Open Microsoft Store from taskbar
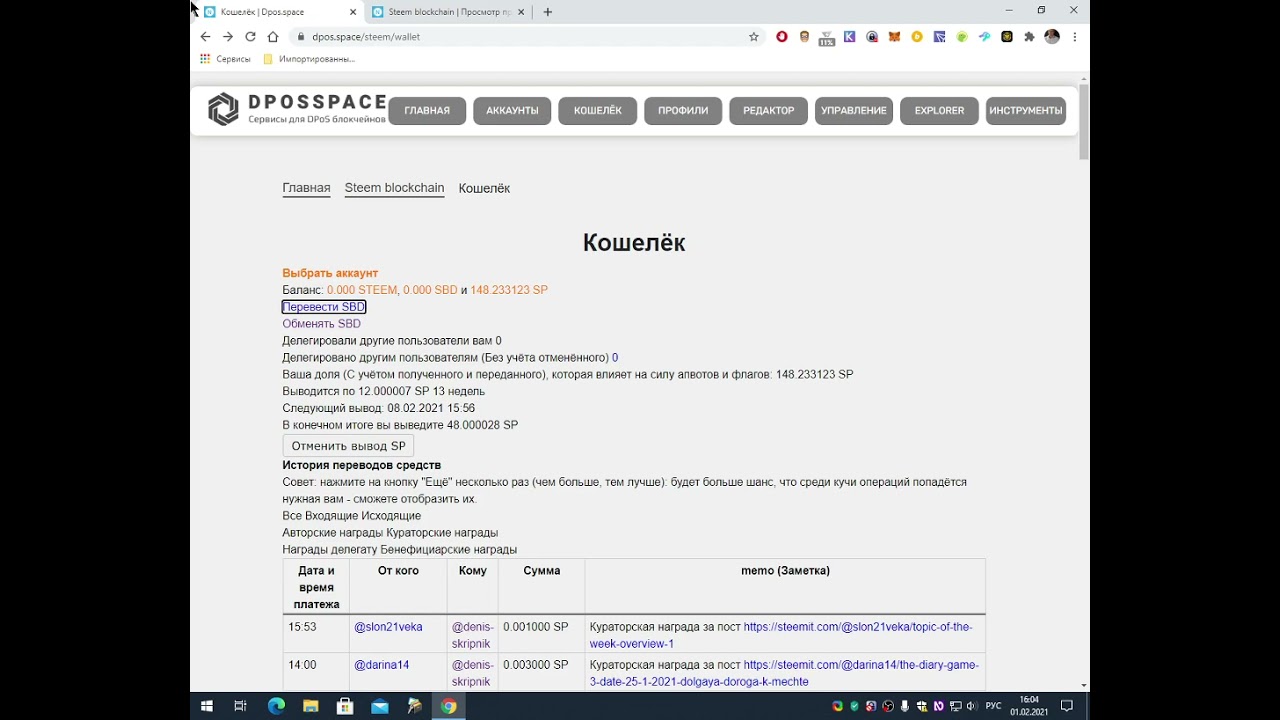Screen dimensions: 1280x720 coord(345,706)
